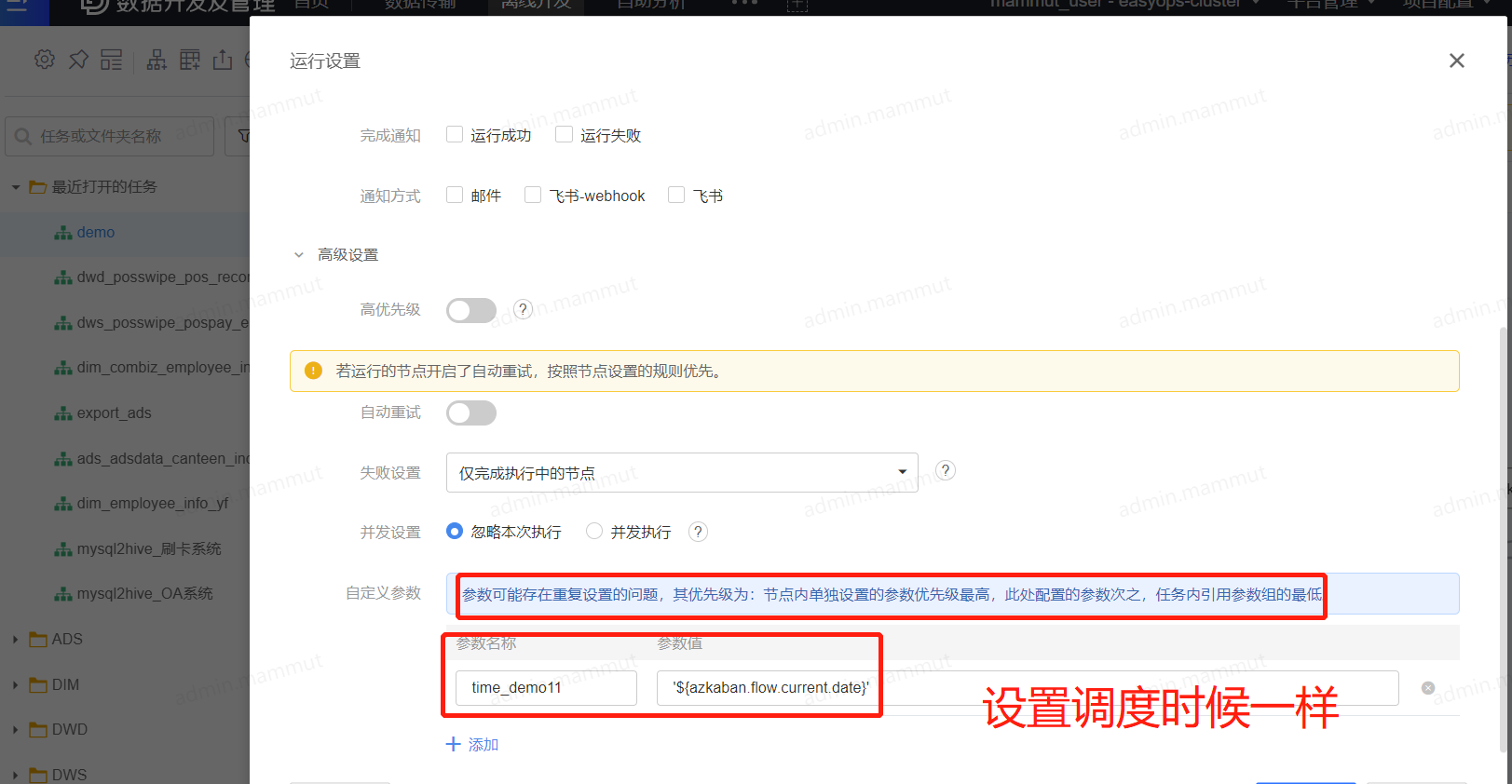Open the export_ads task
The image size is (1512, 784).
coord(115,413)
